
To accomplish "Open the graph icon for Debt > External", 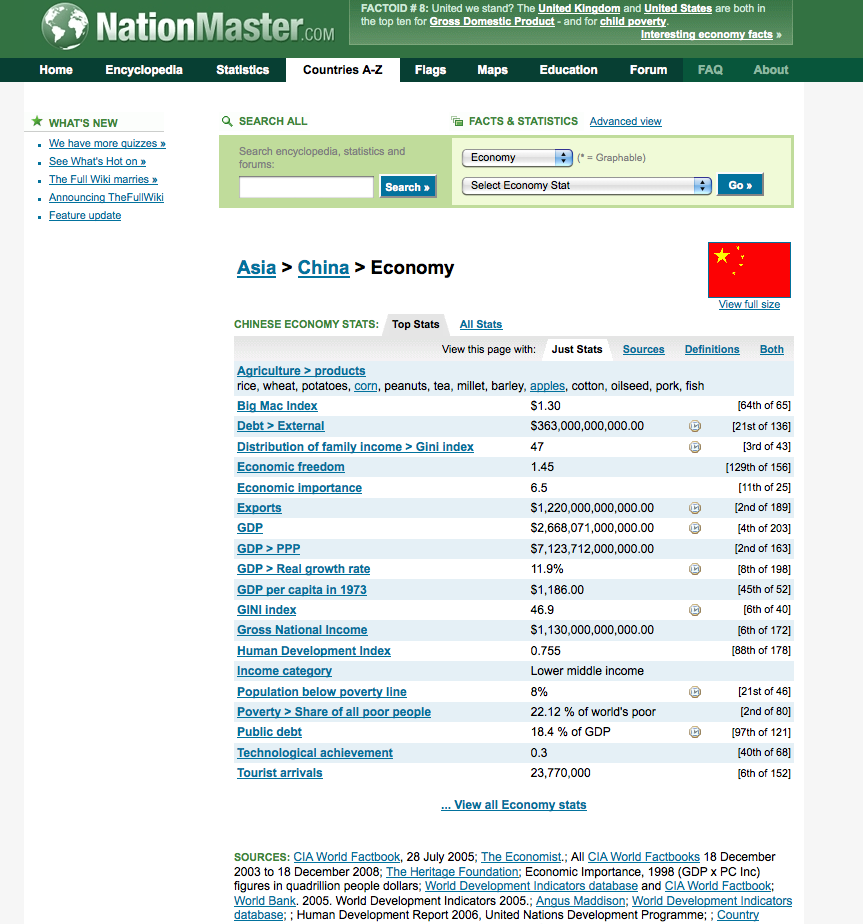I will click(x=695, y=426).
